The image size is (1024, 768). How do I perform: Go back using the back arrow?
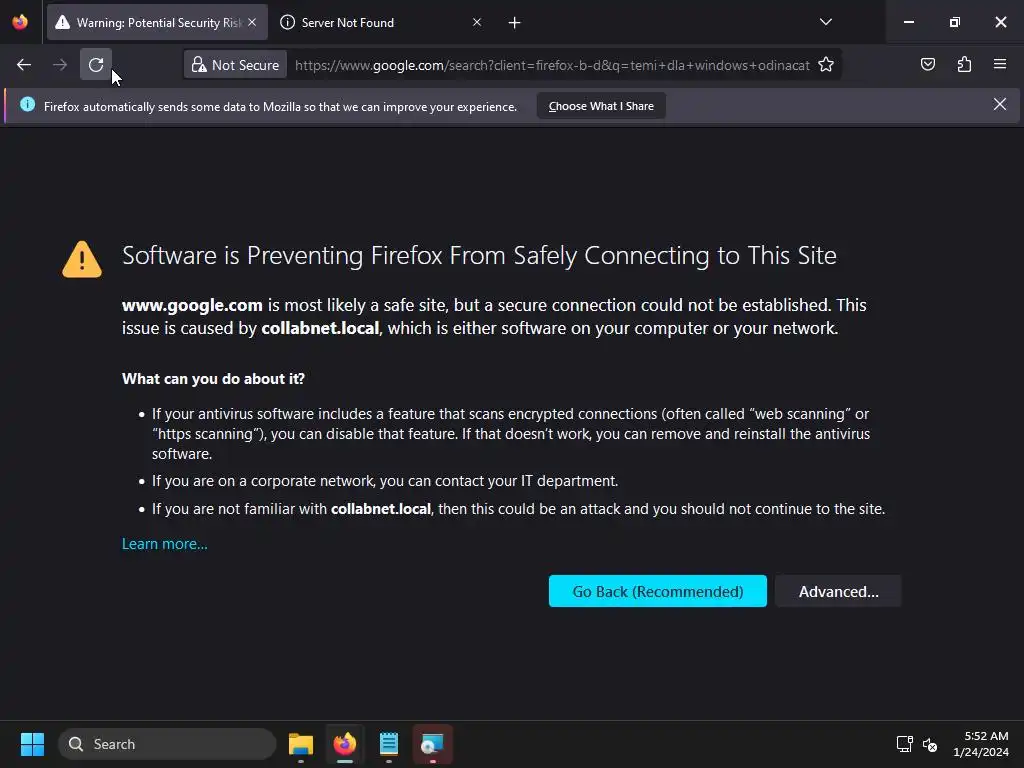tap(24, 65)
